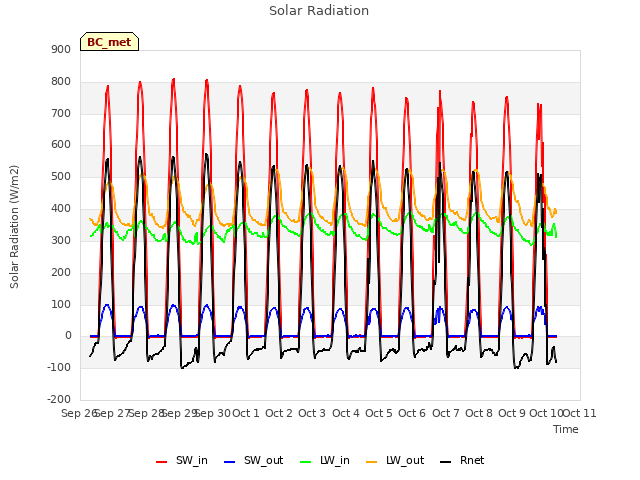Click the red SW_in legend swatch
640x480 pixels.
click(162, 462)
